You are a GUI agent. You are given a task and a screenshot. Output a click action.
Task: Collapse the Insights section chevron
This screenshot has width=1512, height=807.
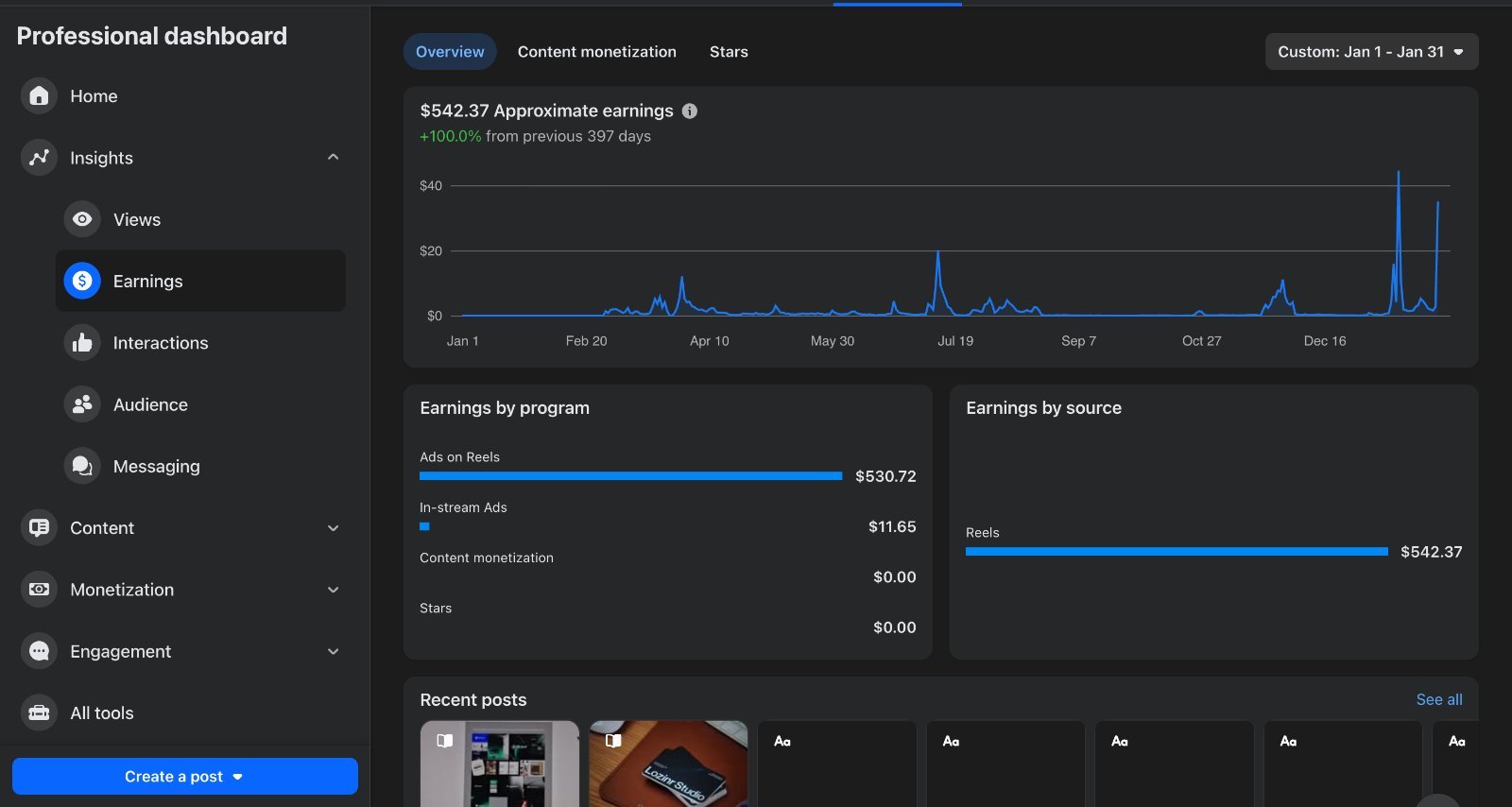coord(333,157)
